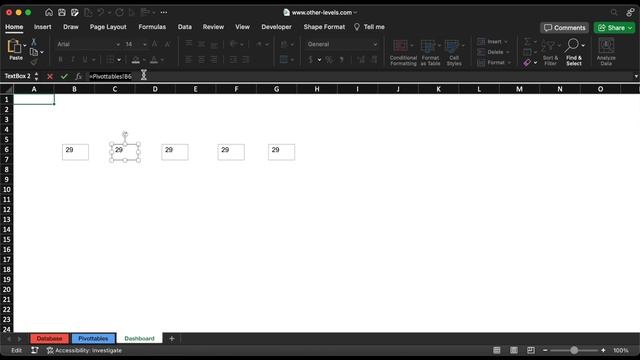The width and height of the screenshot is (640, 360).
Task: Click the search magnifier in title bar
Action: coord(614,12)
